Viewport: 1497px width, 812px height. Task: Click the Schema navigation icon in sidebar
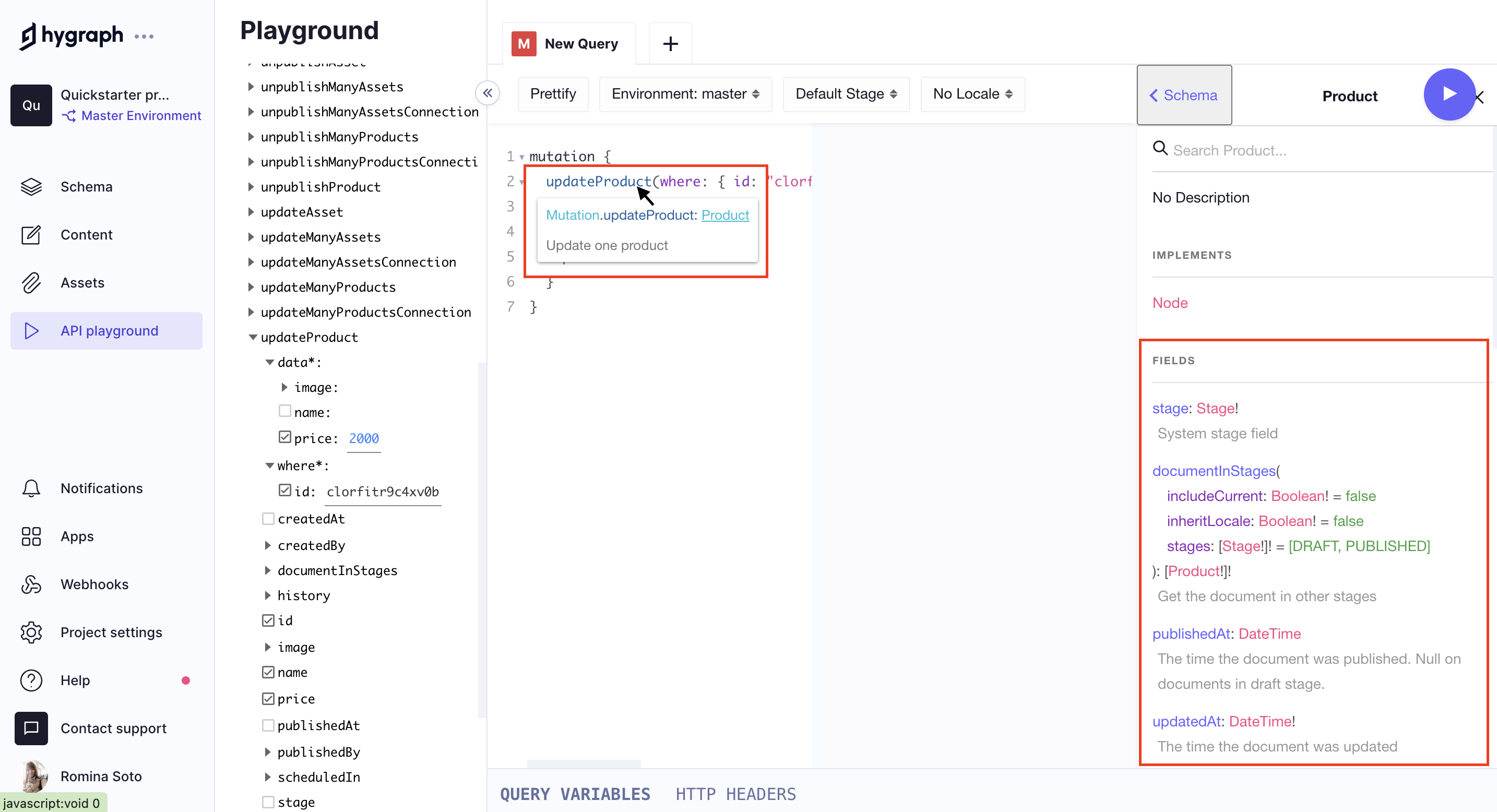[31, 186]
